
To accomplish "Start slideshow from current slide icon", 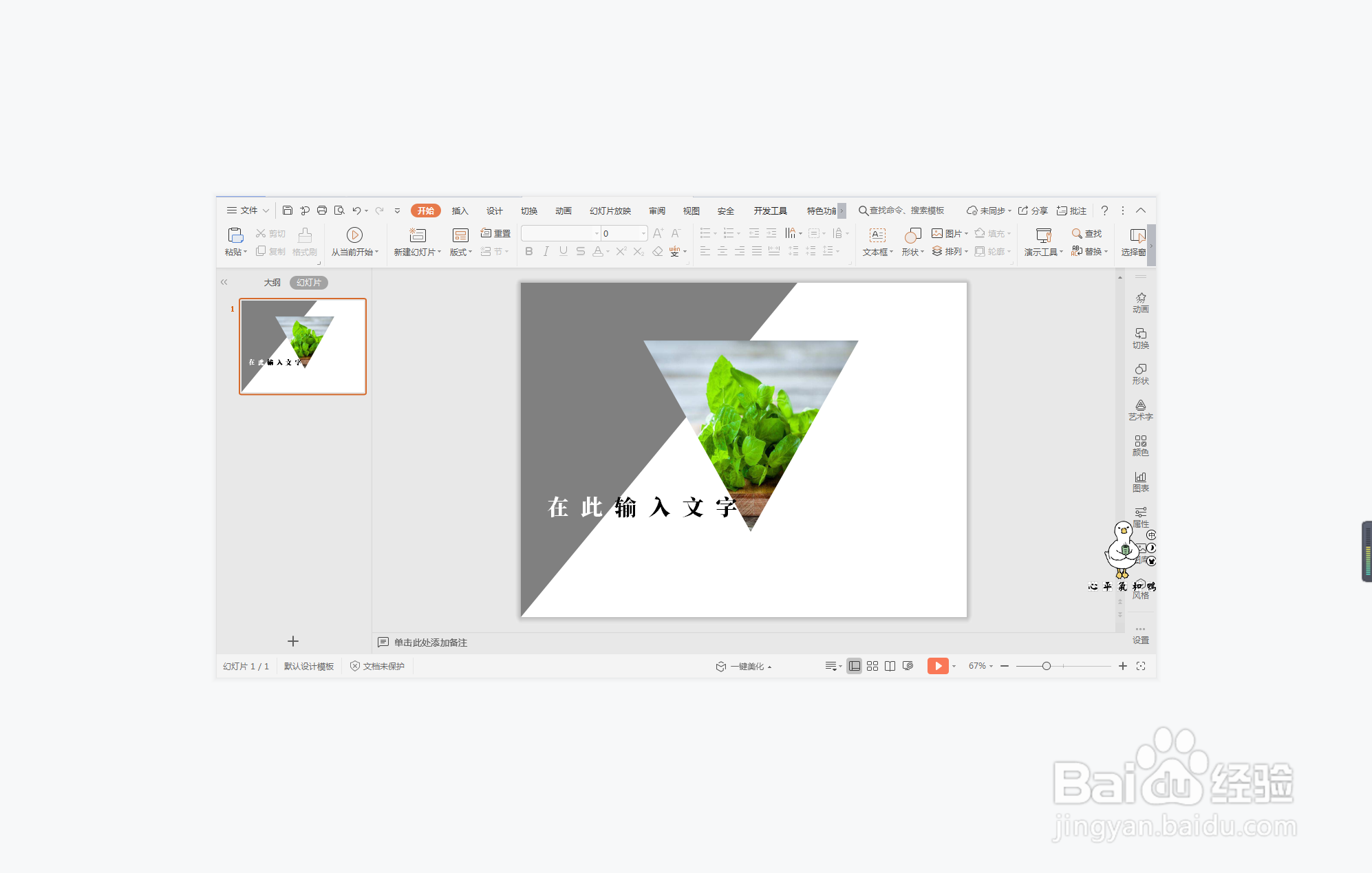I will click(354, 235).
